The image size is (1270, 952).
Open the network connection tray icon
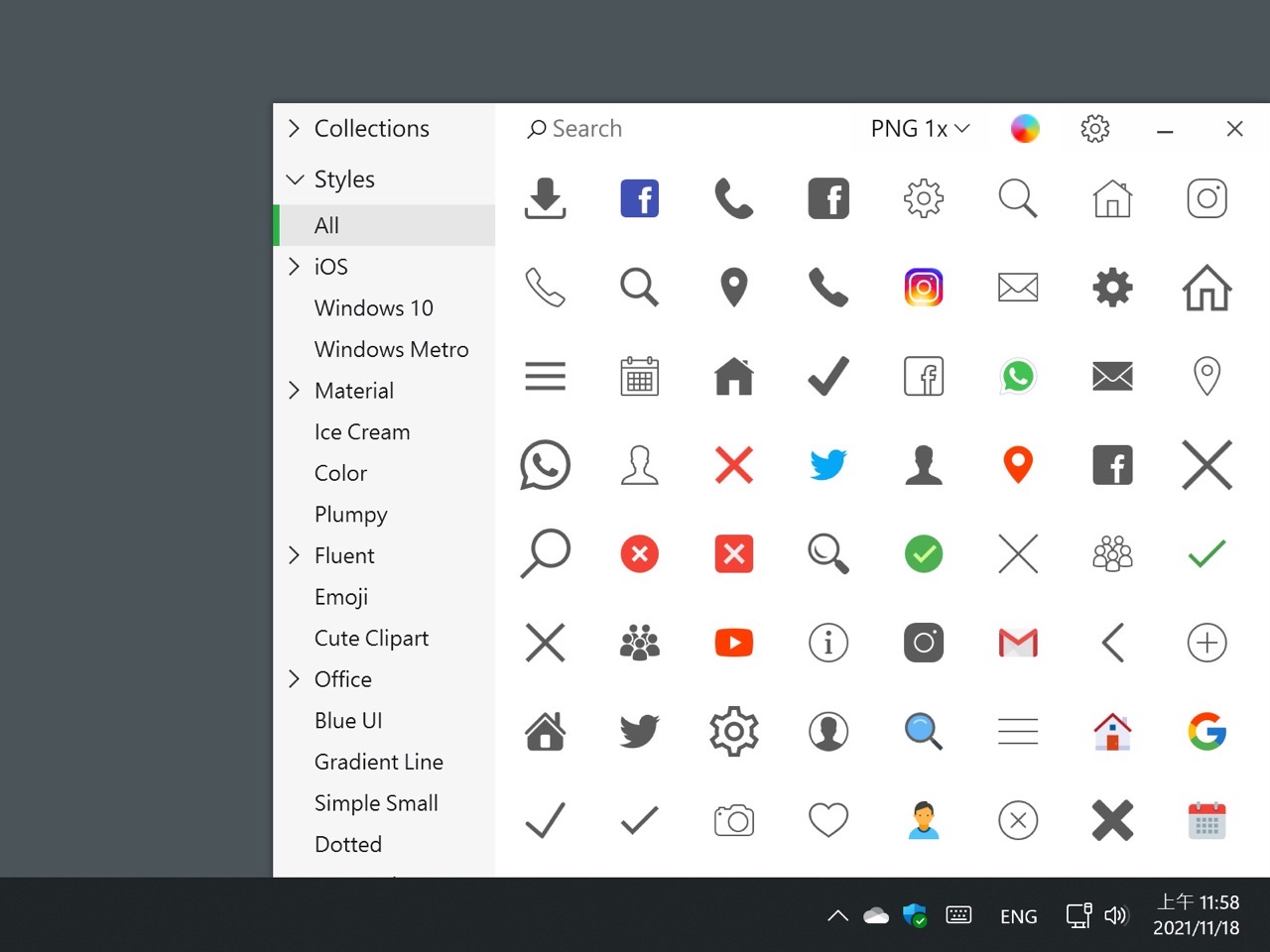click(x=1079, y=915)
